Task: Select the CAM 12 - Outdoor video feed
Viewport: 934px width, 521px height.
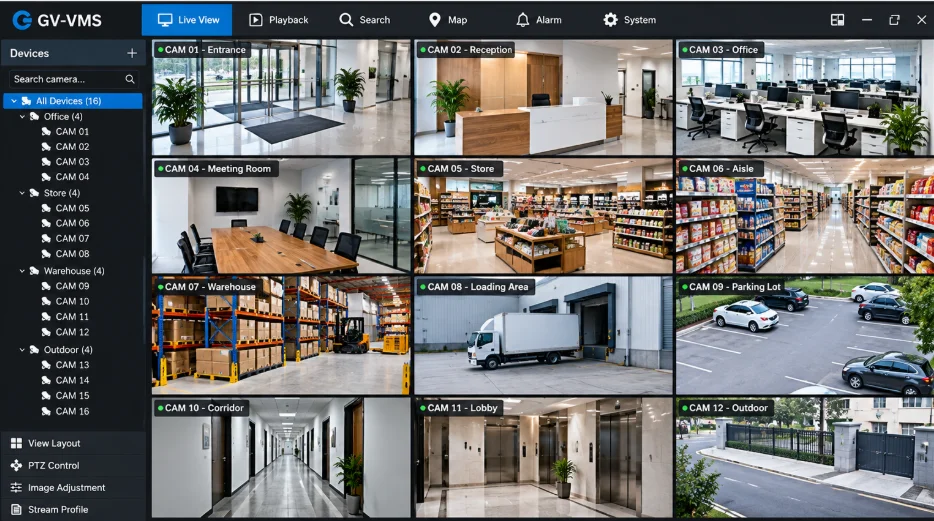Action: click(805, 458)
